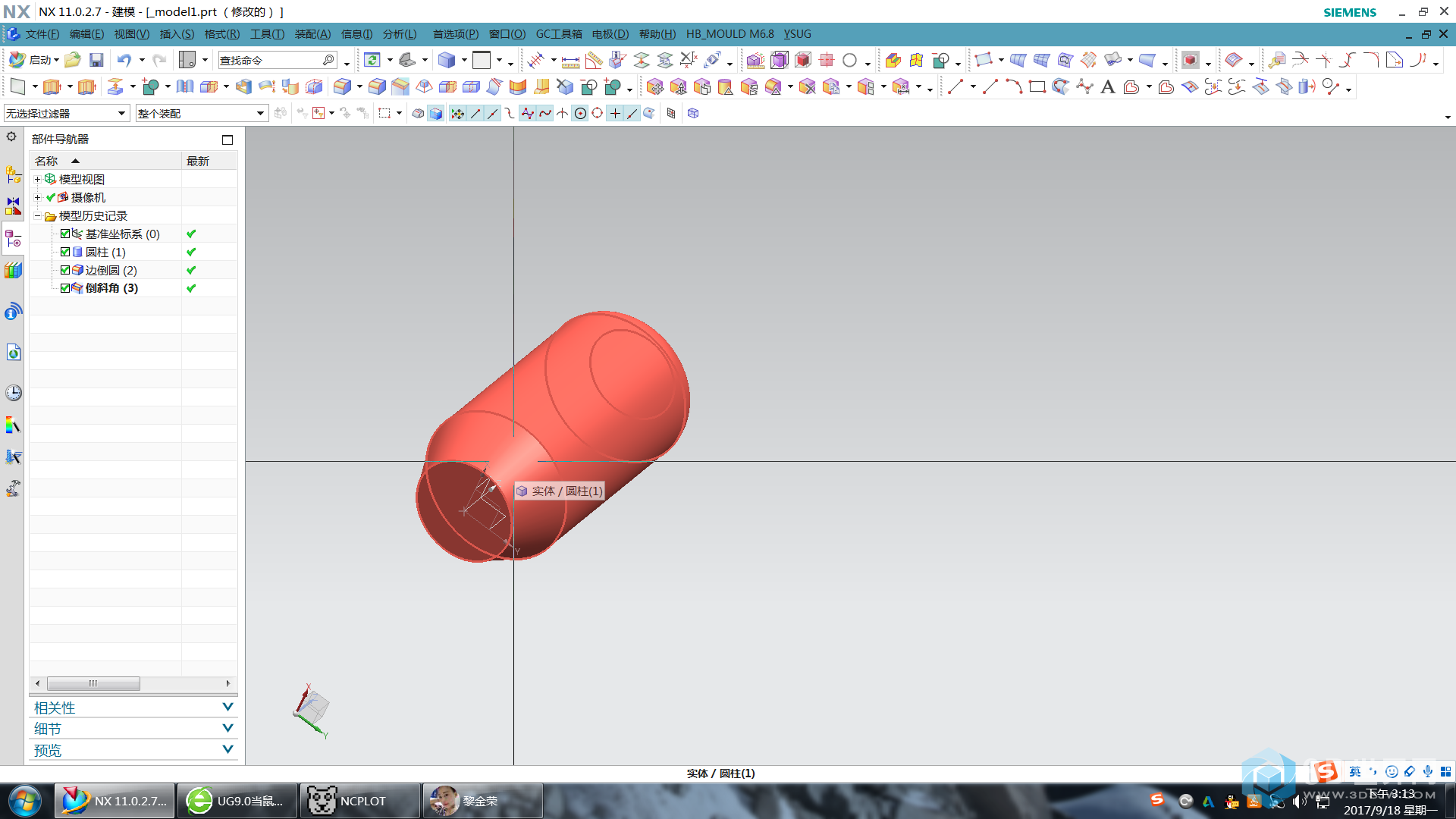
Task: Expand the 摄像机 tree node
Action: click(37, 198)
